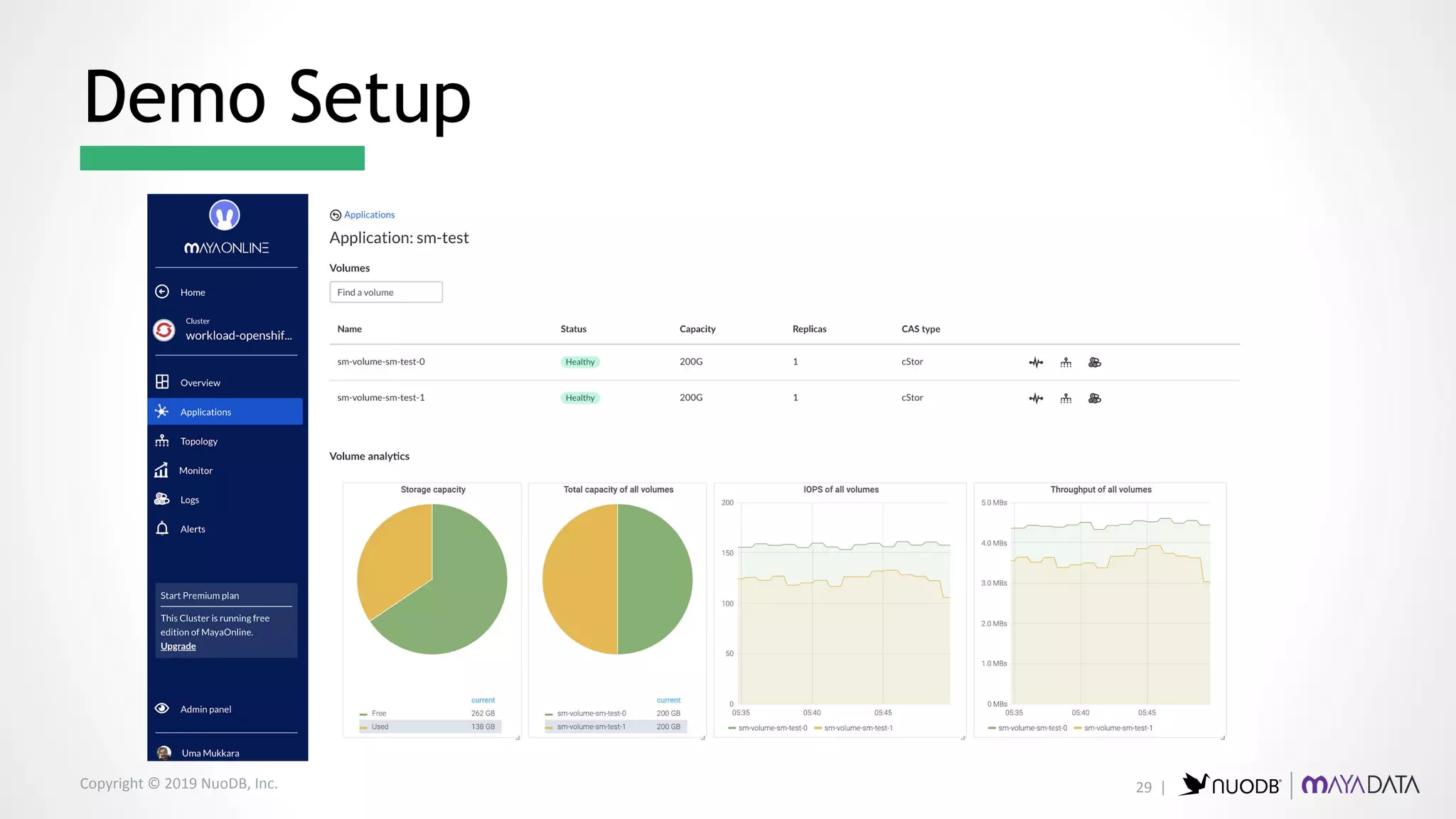The height and width of the screenshot is (819, 1456).
Task: Click the Healthy badge for sm-volume-sm-test-0
Action: coord(580,362)
